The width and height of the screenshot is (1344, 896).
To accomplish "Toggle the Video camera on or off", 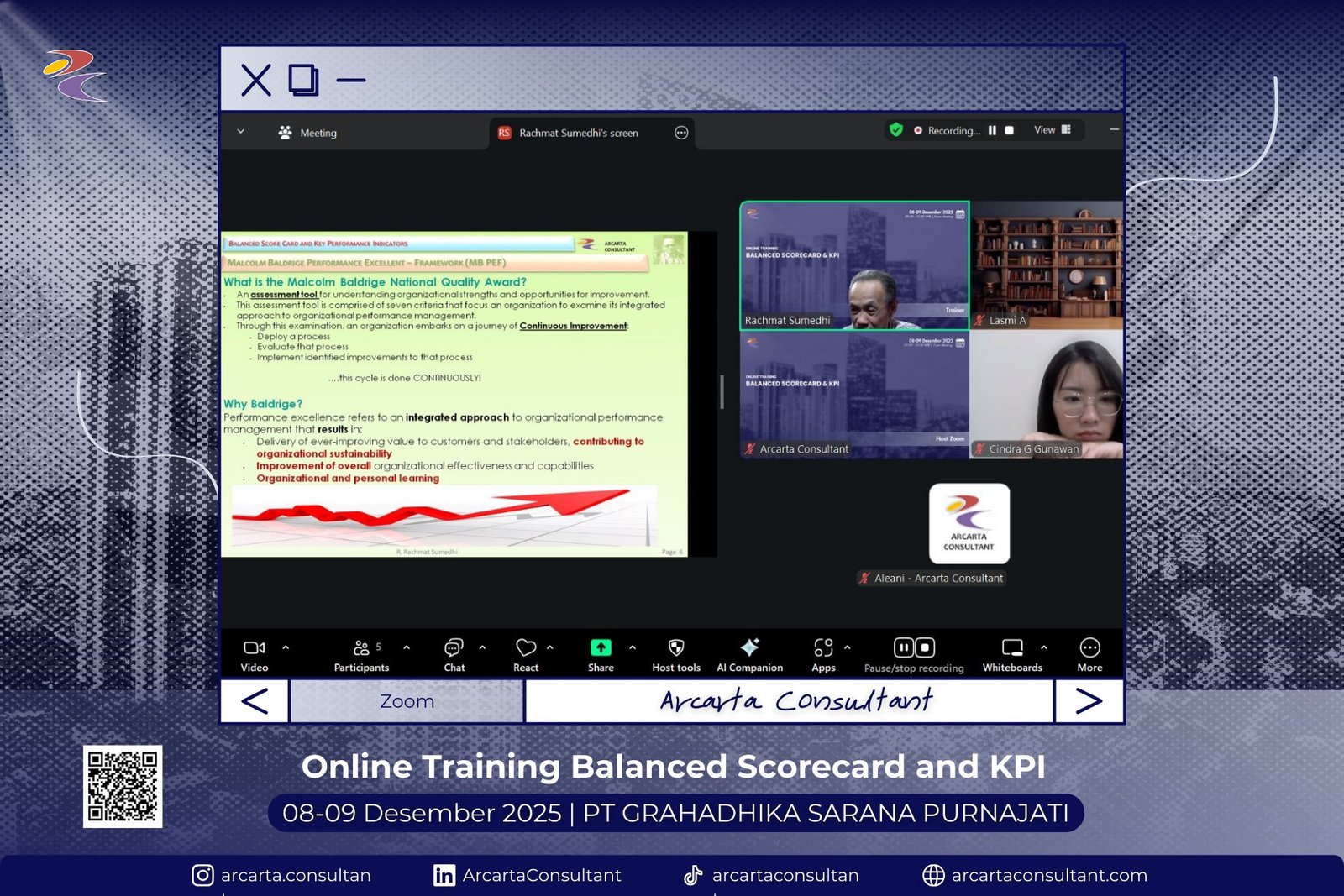I will (x=254, y=647).
